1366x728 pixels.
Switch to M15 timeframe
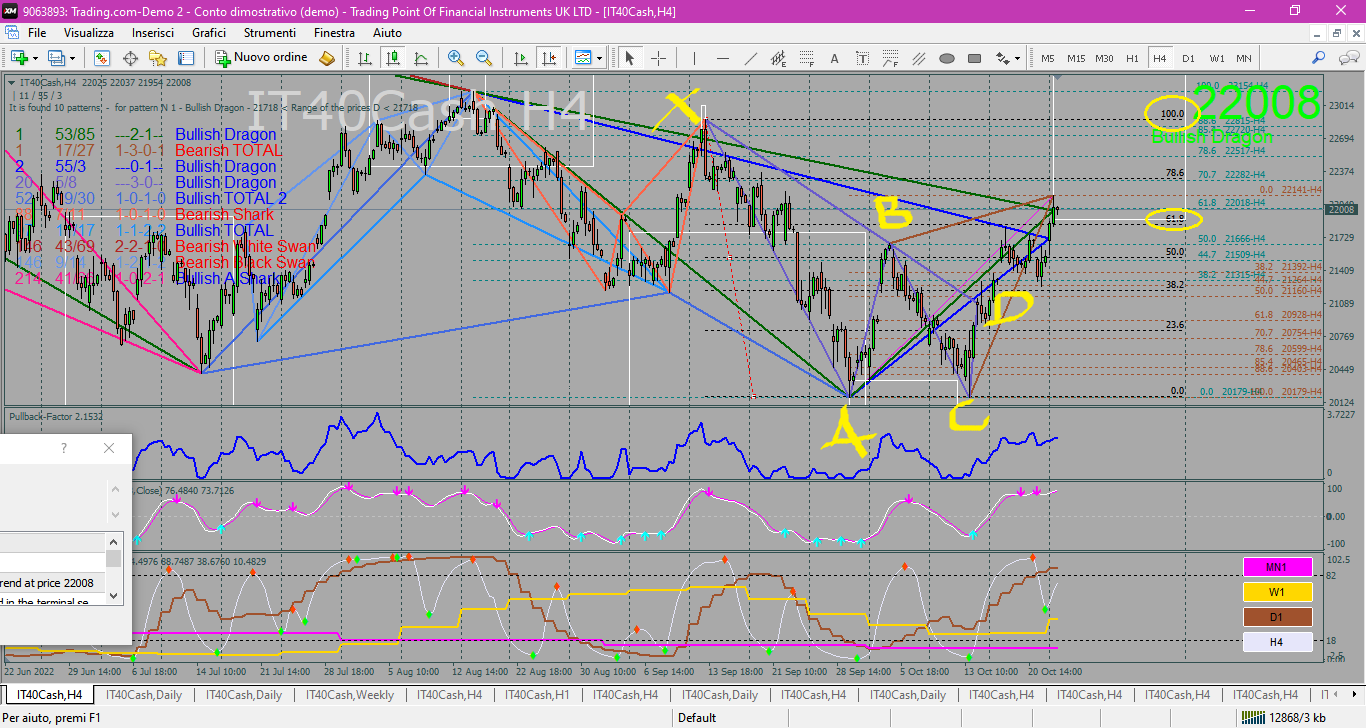[x=1076, y=58]
